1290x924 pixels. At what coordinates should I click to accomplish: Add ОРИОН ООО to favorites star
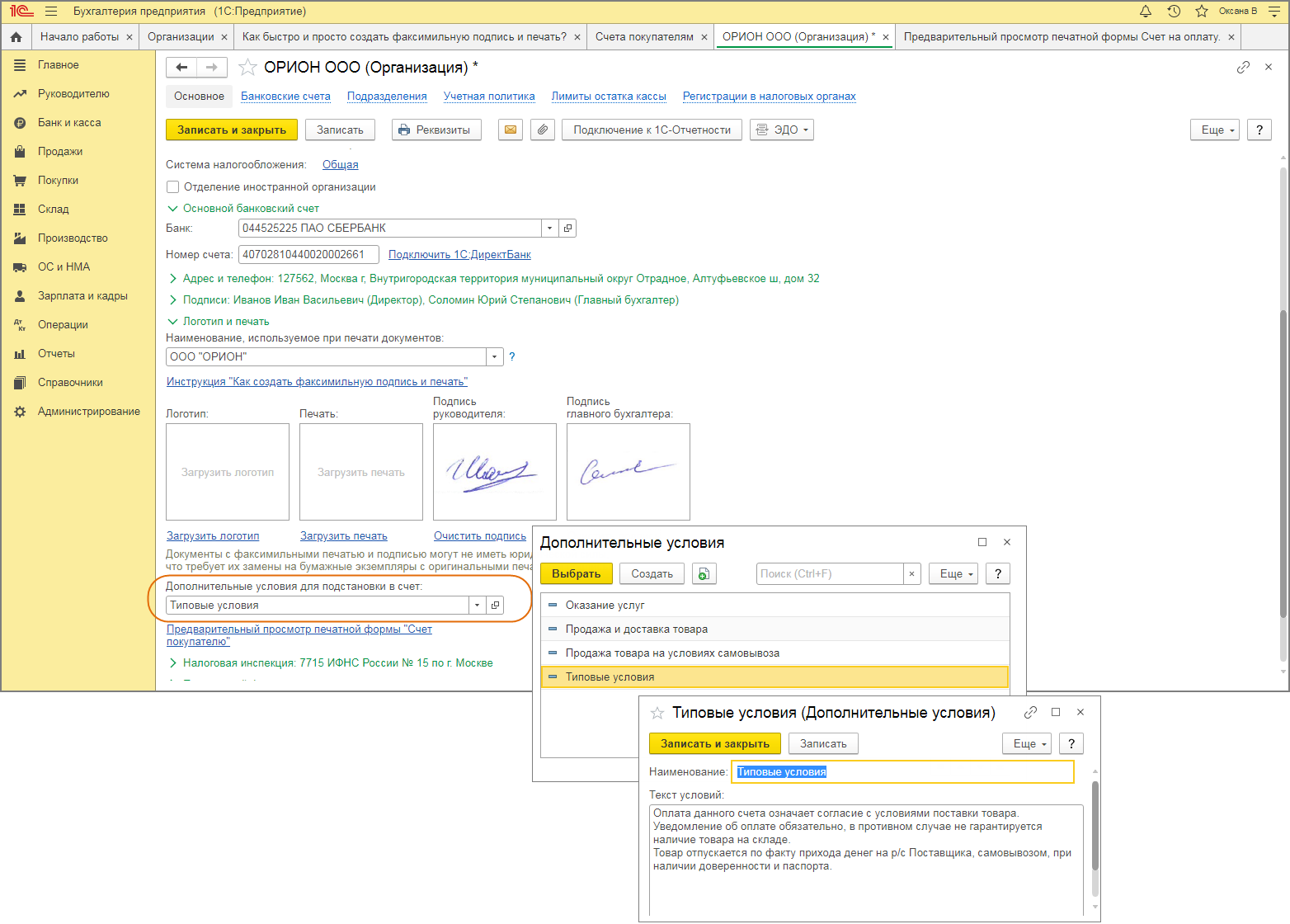[x=247, y=68]
